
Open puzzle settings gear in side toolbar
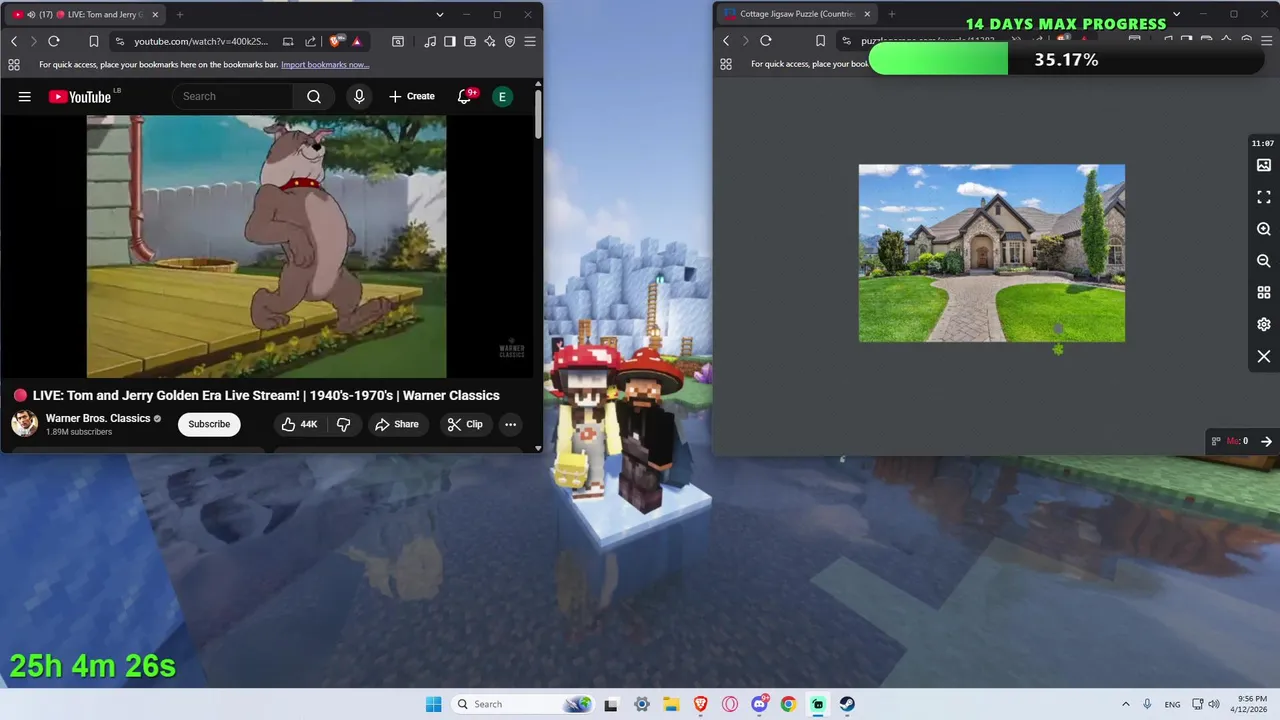pos(1264,325)
